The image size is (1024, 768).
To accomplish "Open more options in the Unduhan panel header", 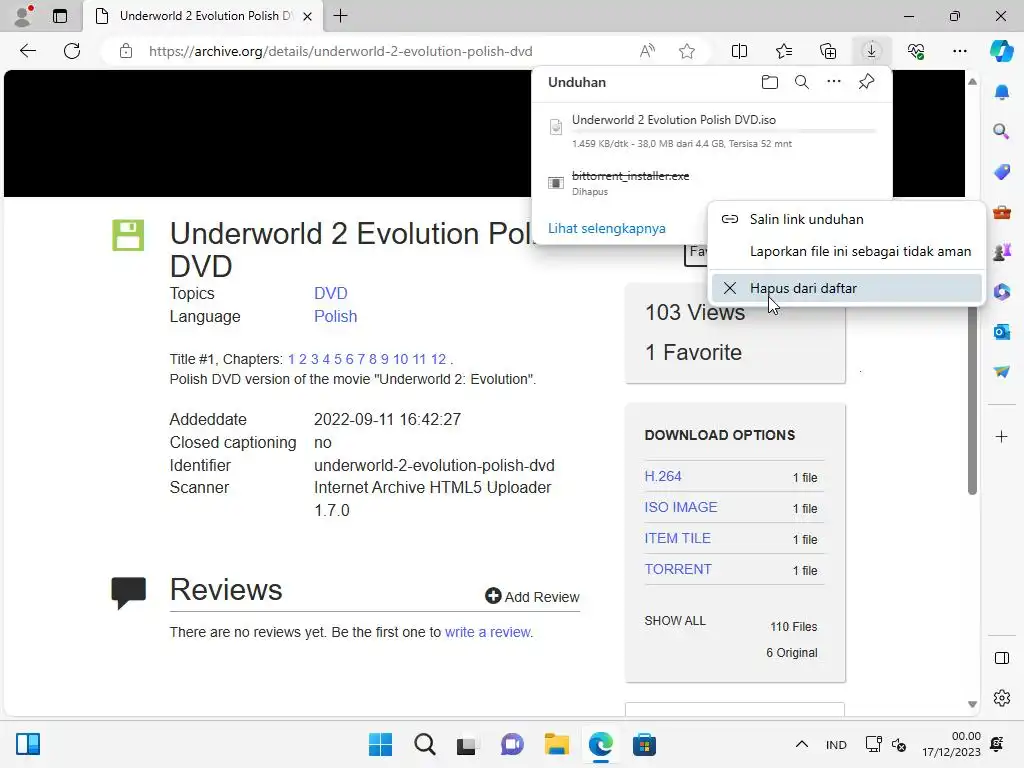I will click(x=834, y=82).
